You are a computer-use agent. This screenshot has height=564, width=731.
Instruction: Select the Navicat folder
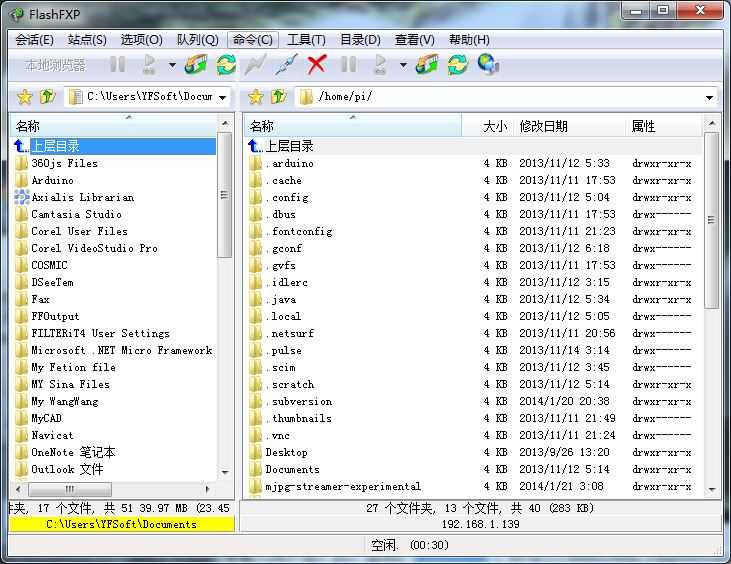pyautogui.click(x=52, y=435)
